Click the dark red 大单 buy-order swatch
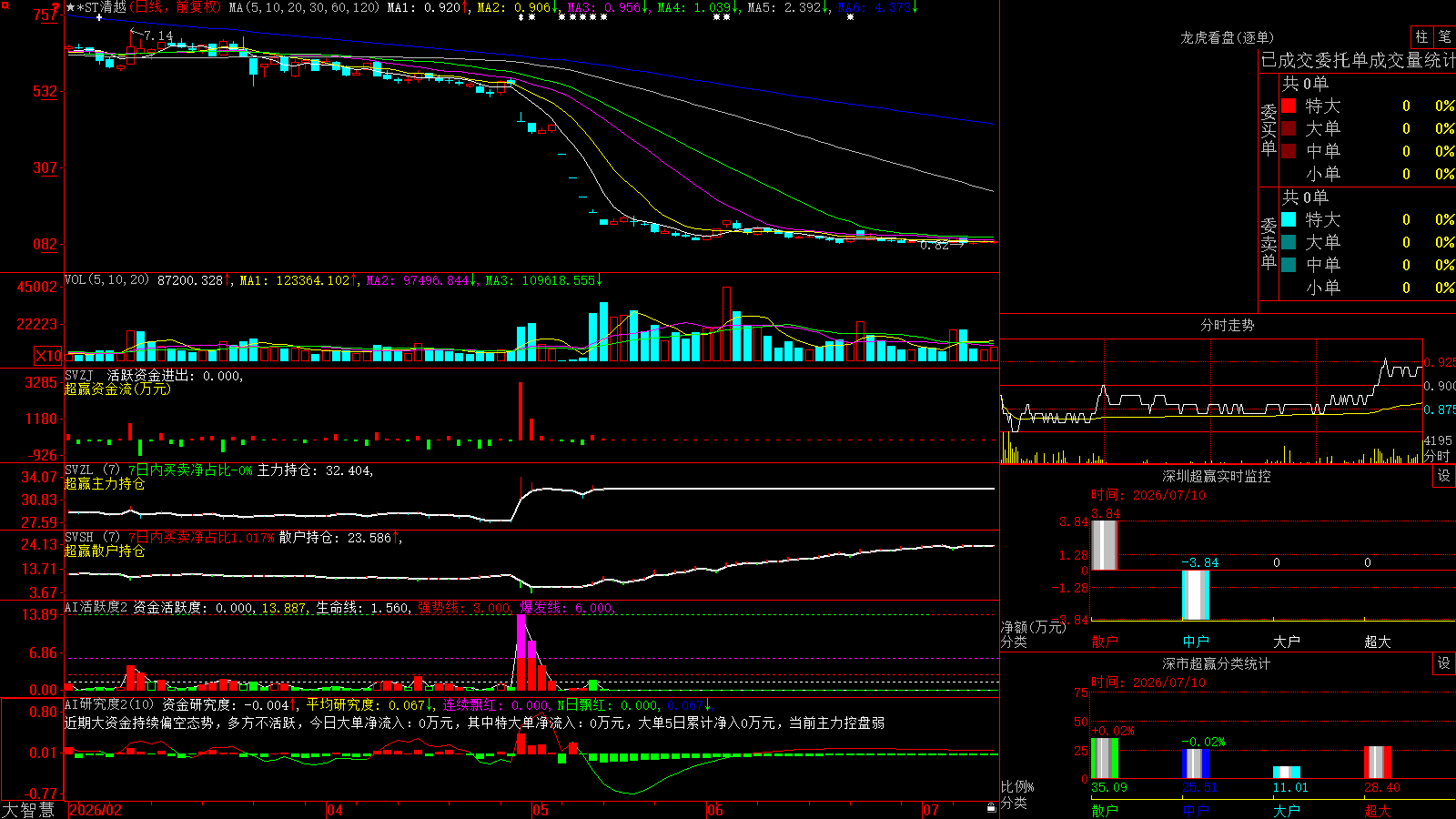 [x=1289, y=128]
